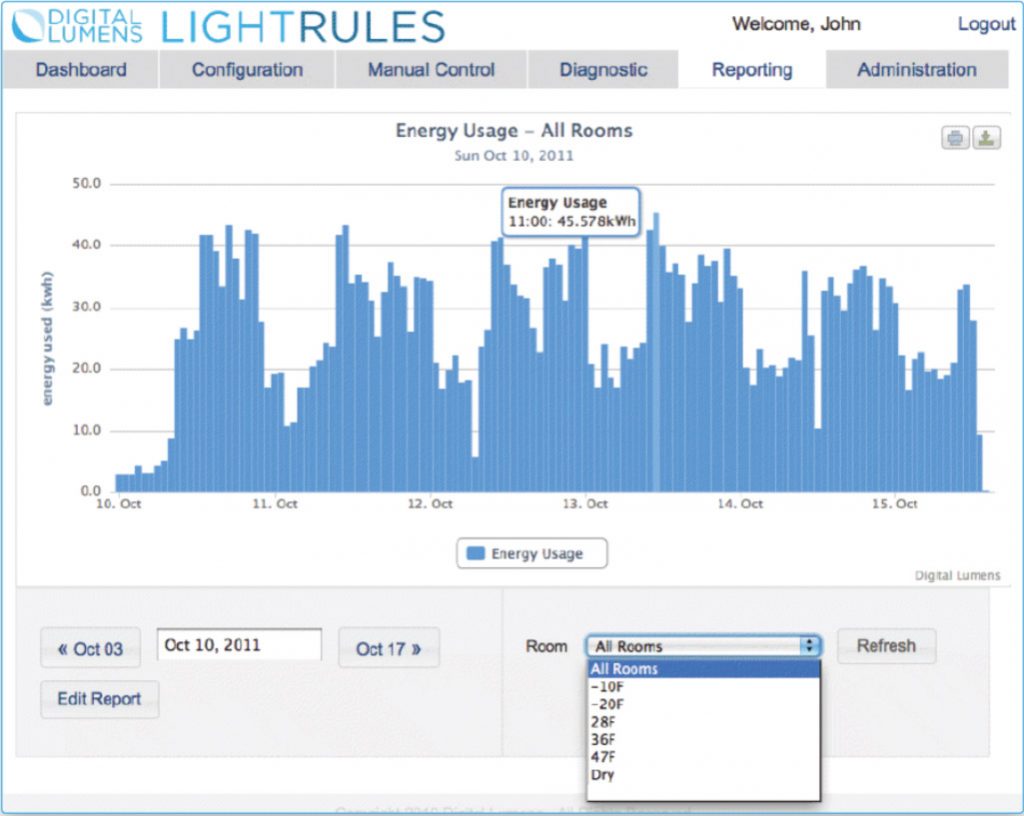Select the -20F room option

[x=703, y=704]
